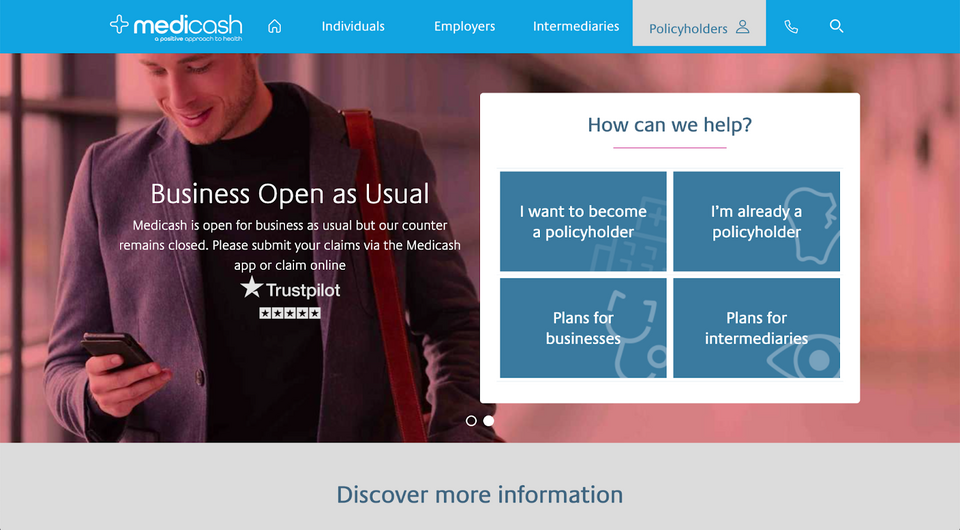Click the Trustpilot star logo
This screenshot has height=530, width=960.
point(251,287)
